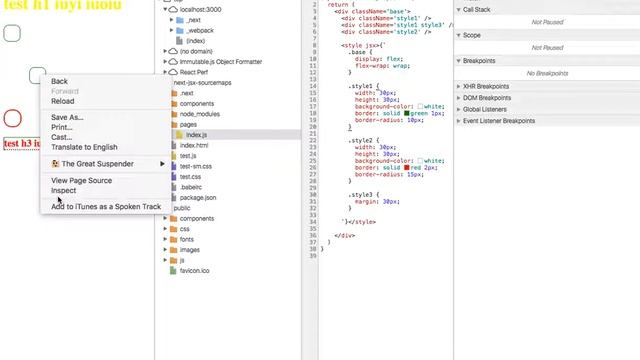Click the white color swatch in .style2
Viewport: 640px width, 360px height.
click(x=420, y=161)
